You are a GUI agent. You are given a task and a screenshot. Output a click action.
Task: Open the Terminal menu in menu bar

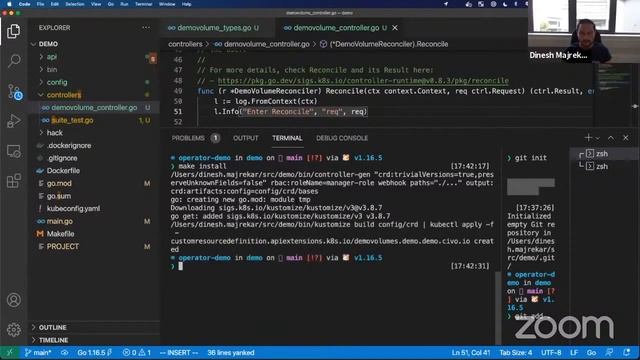[x=143, y=4]
